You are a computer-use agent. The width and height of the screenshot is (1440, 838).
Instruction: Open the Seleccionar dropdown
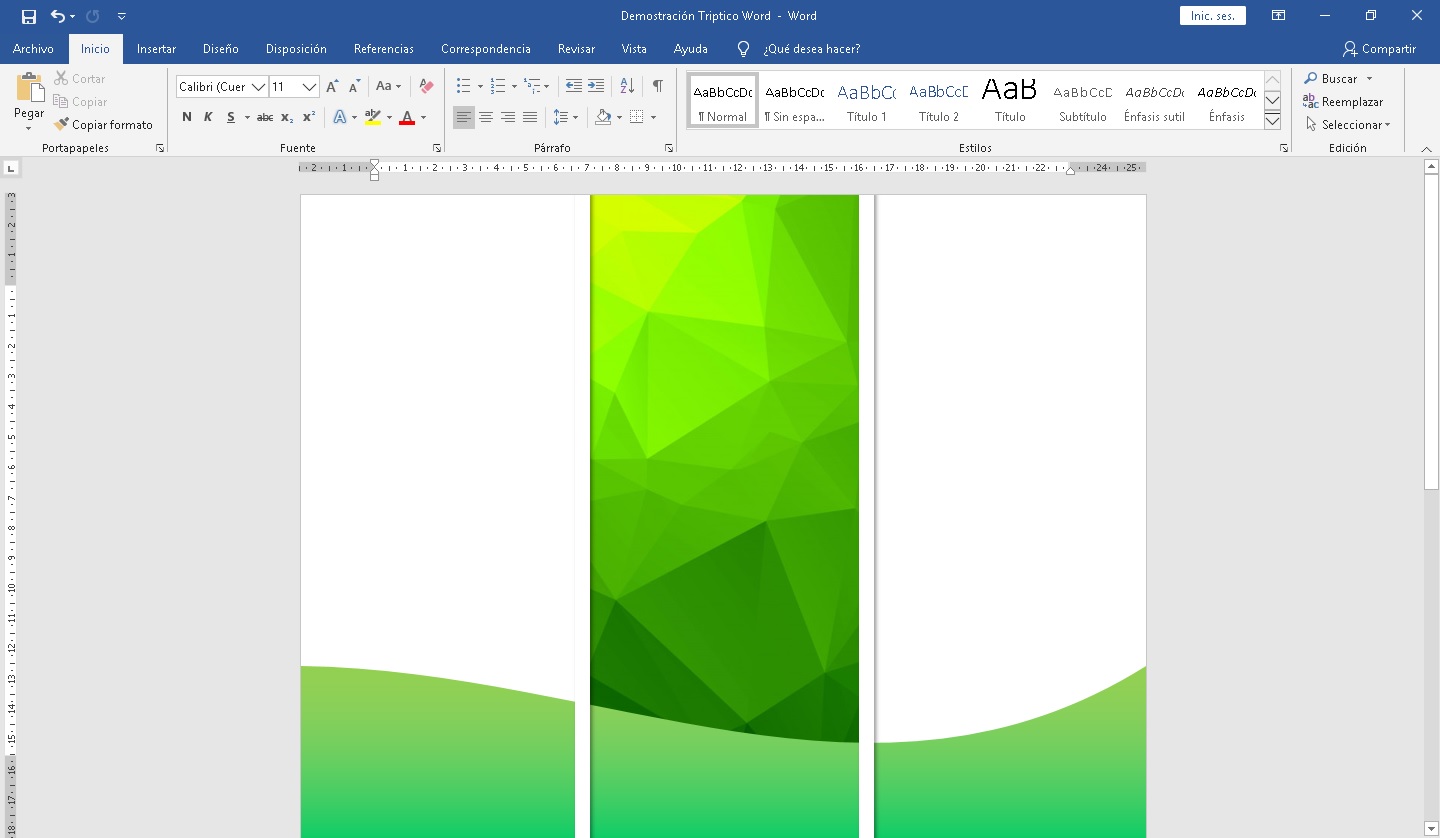tap(1348, 125)
